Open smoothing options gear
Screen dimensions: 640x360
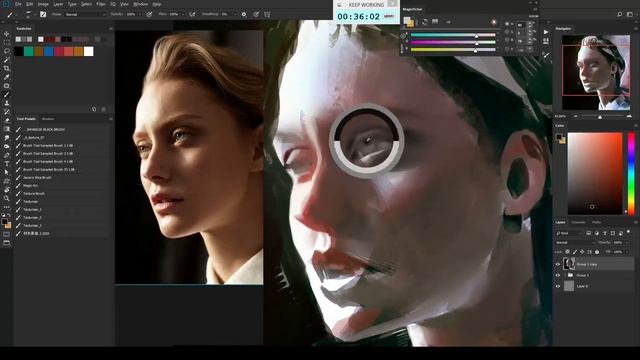(x=244, y=14)
